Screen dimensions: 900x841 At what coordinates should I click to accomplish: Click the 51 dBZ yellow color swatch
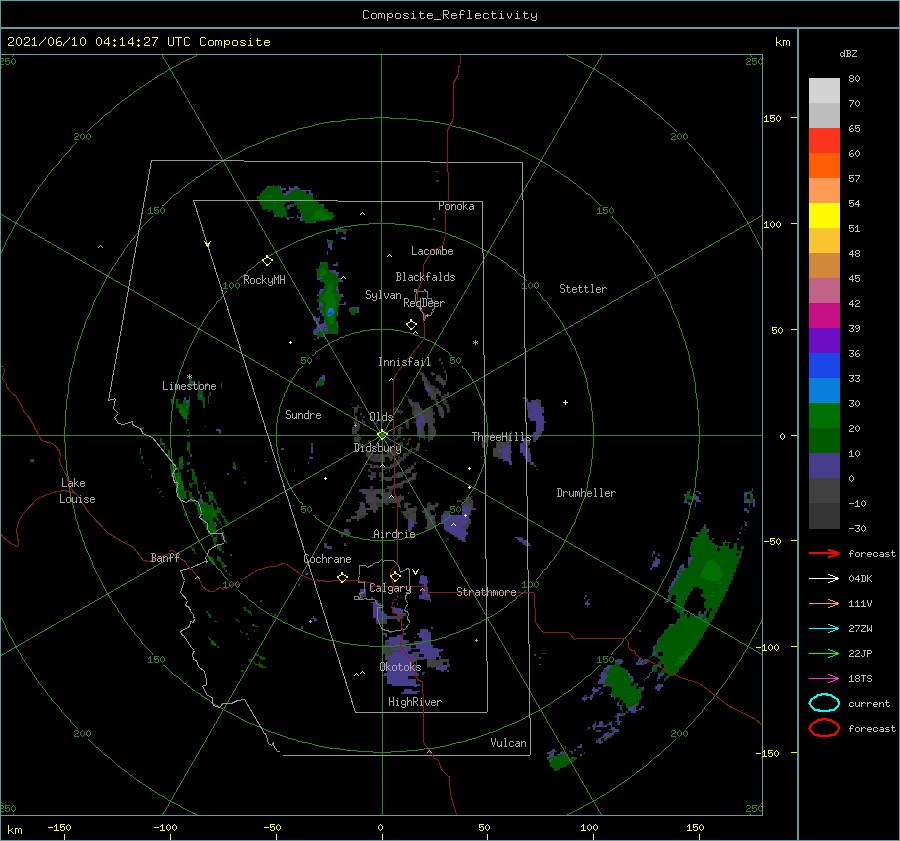pos(824,216)
